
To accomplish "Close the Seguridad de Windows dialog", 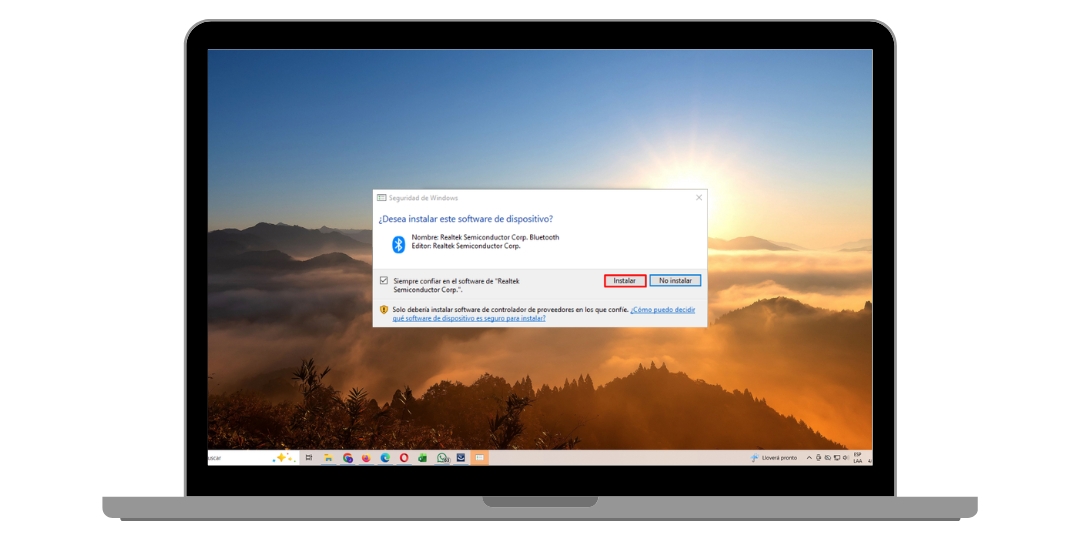I will [x=698, y=198].
